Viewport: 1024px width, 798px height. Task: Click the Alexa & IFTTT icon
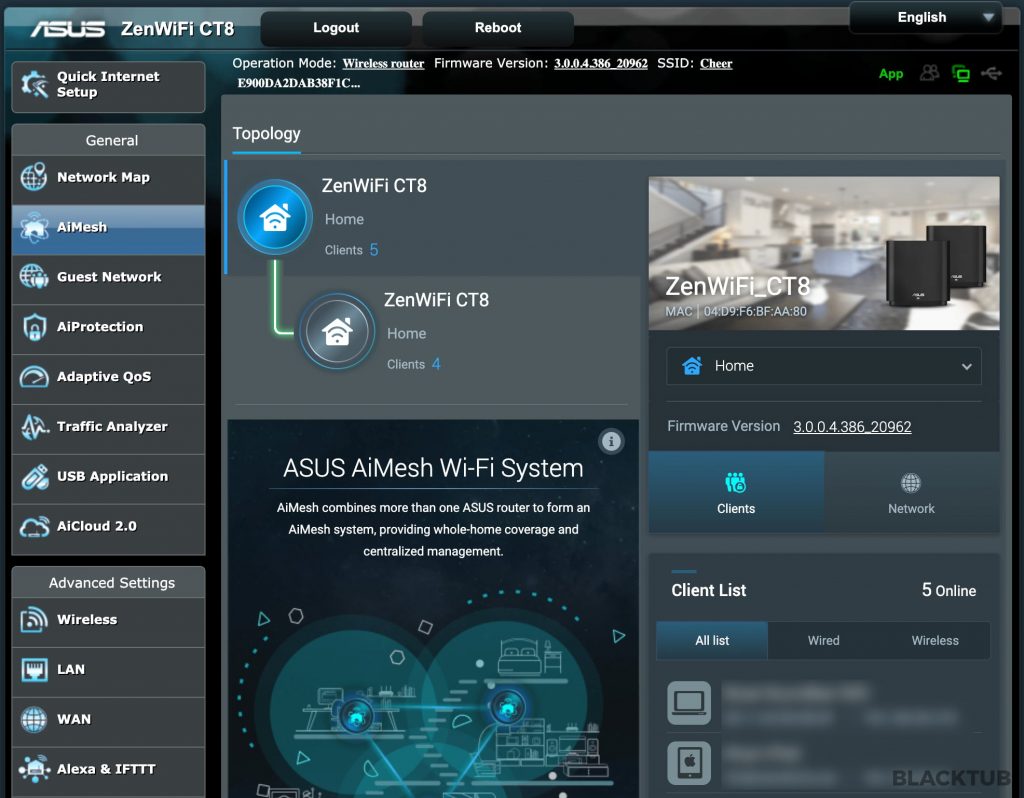34,769
